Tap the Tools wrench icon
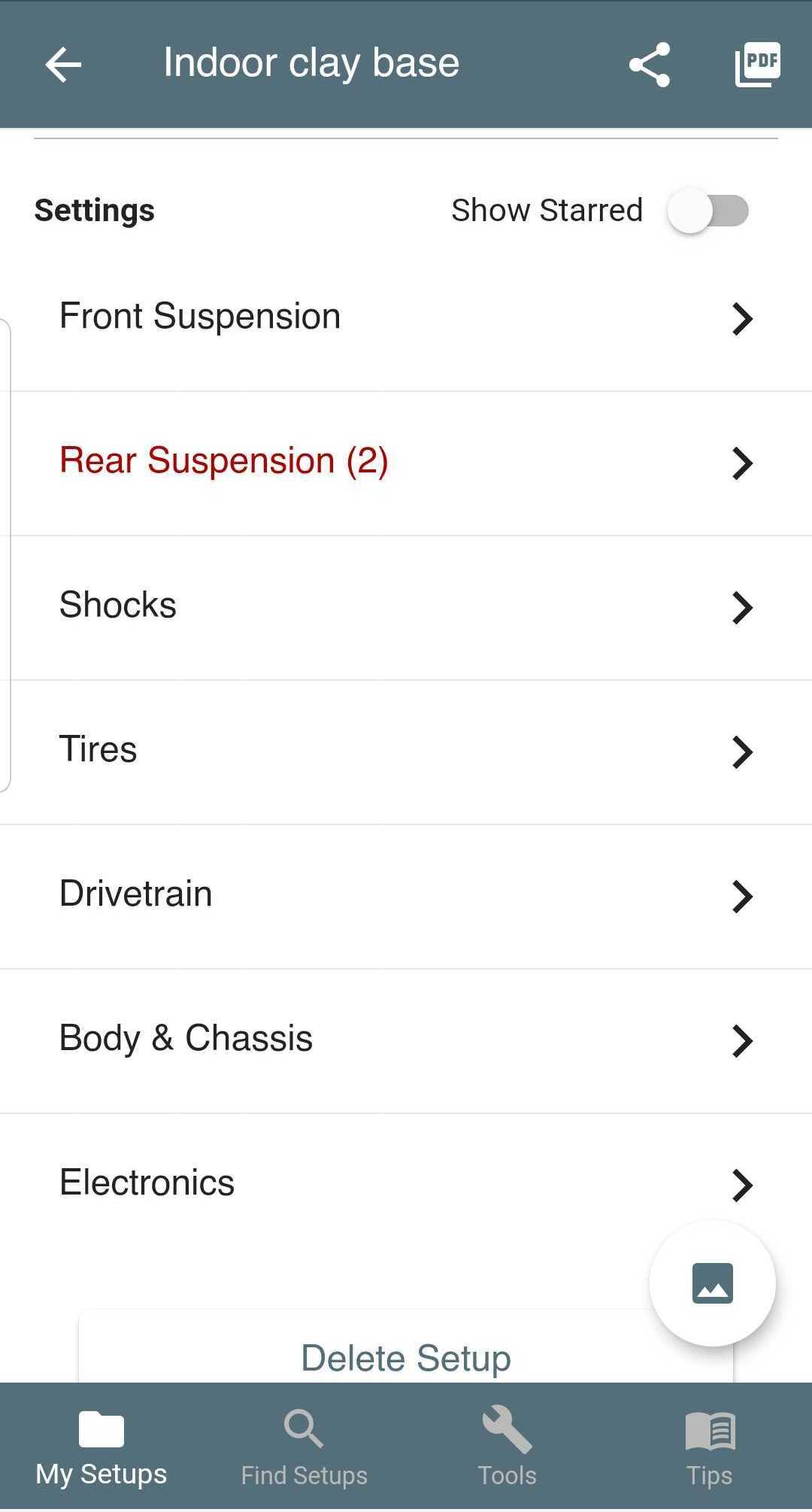This screenshot has width=812, height=1512. pyautogui.click(x=507, y=1429)
